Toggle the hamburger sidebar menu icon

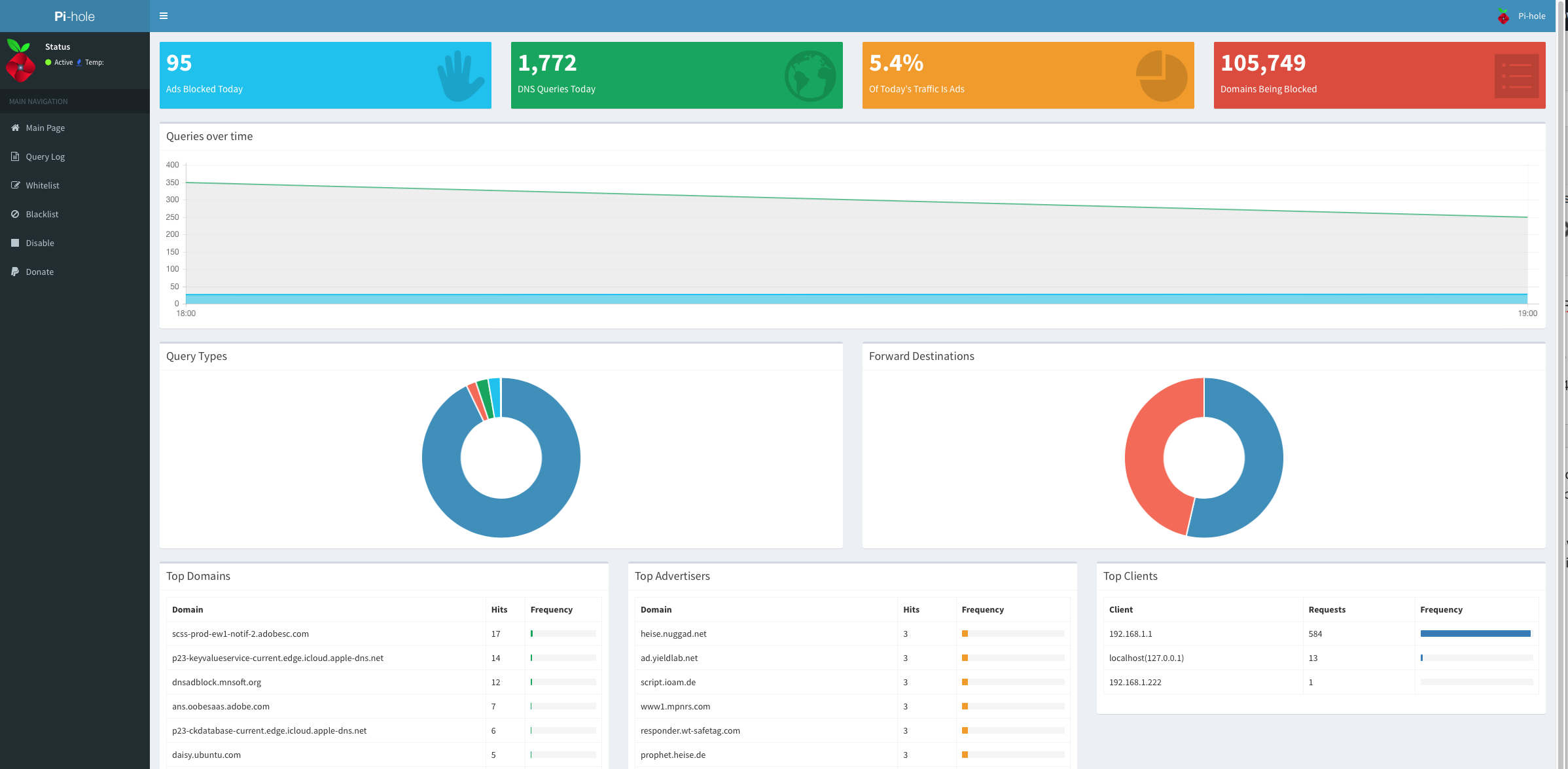(164, 16)
